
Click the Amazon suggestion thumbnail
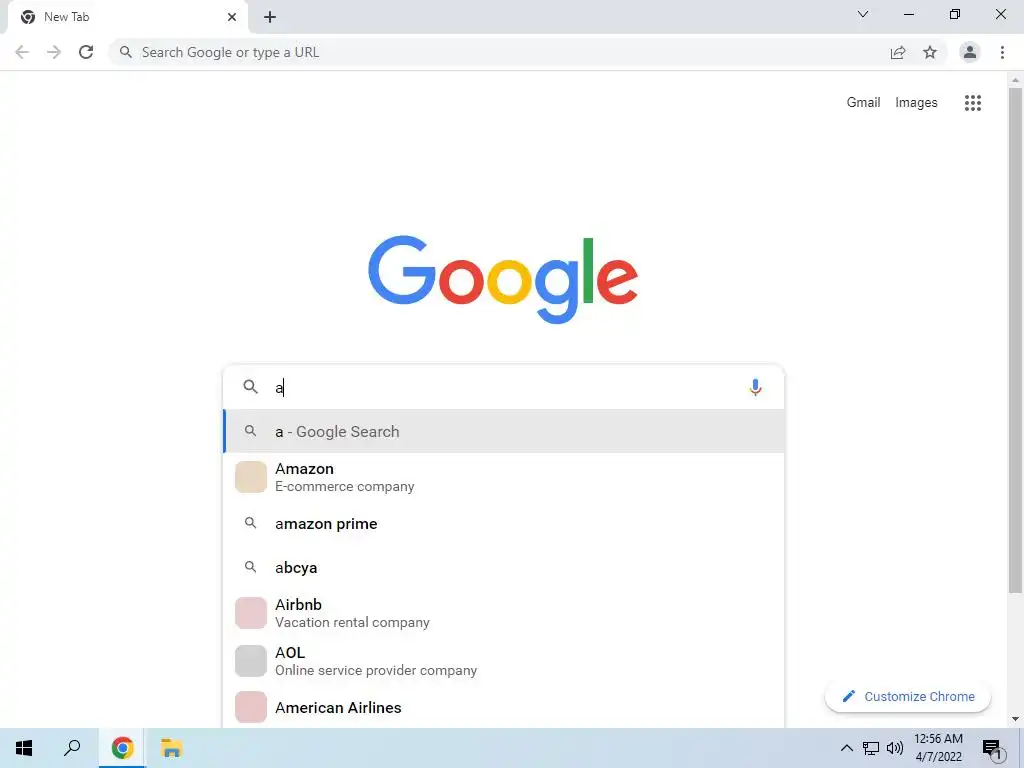251,477
